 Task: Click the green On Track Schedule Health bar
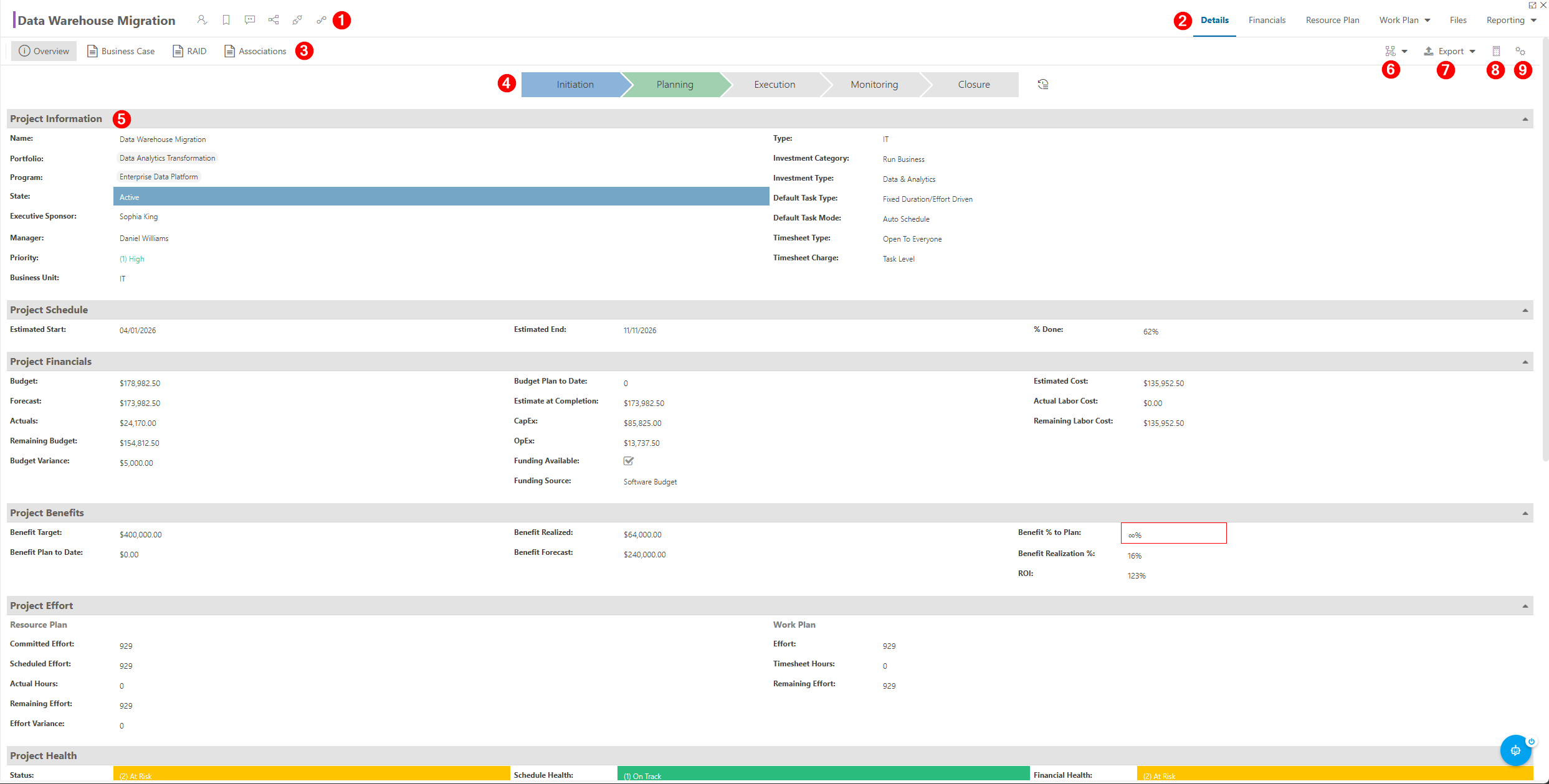(823, 774)
